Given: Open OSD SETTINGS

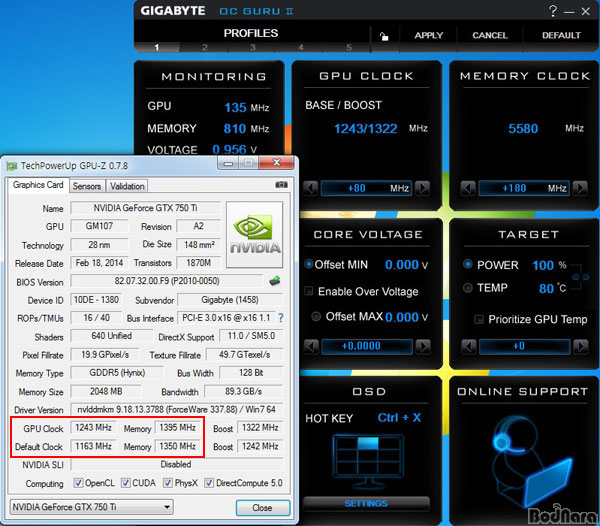Looking at the screenshot, I should click(366, 503).
